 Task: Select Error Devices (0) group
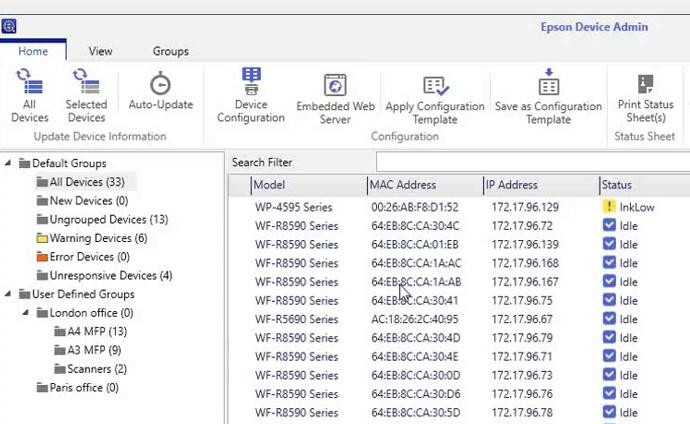pyautogui.click(x=89, y=257)
